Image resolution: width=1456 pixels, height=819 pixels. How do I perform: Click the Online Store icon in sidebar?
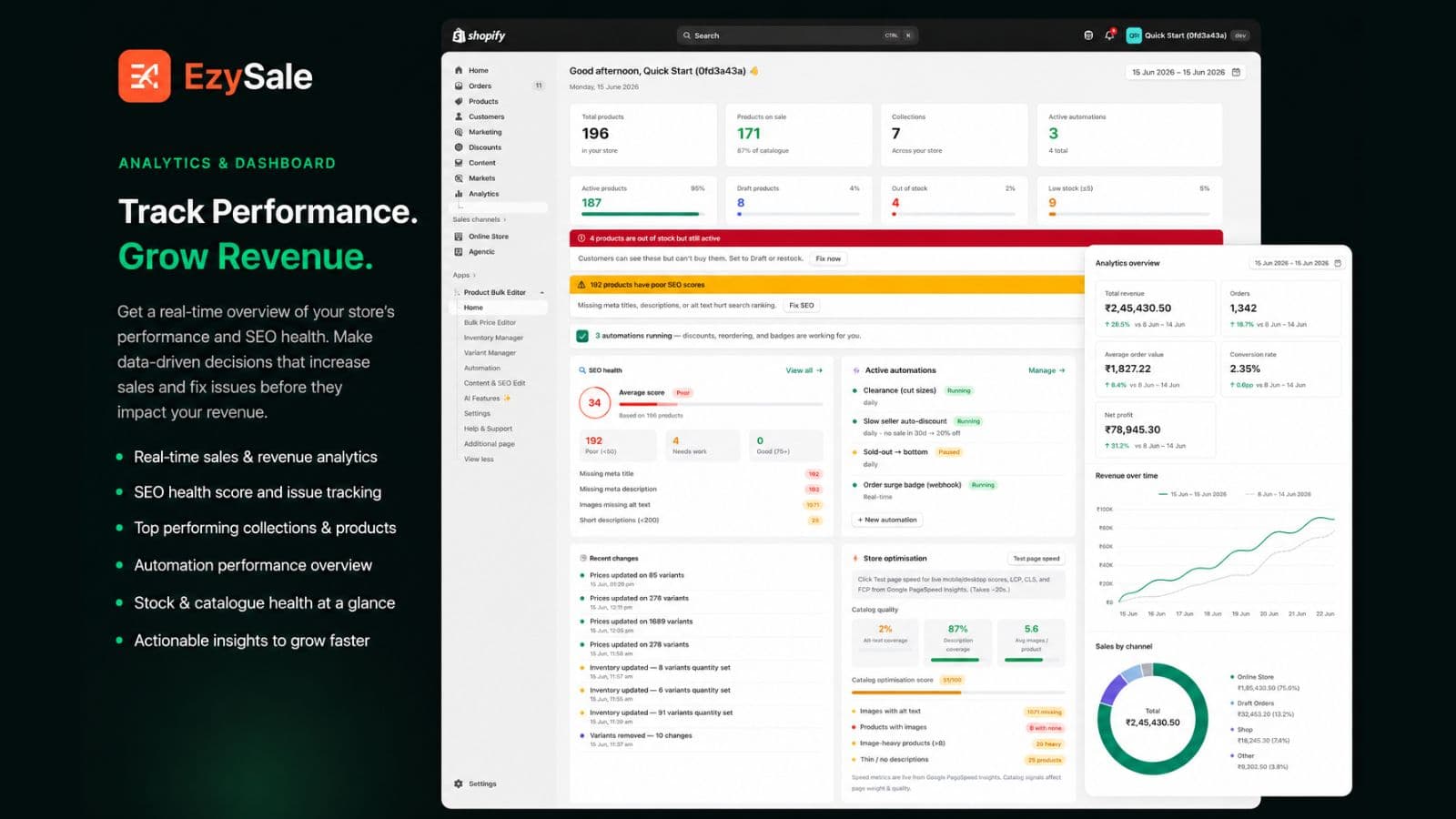pos(459,237)
